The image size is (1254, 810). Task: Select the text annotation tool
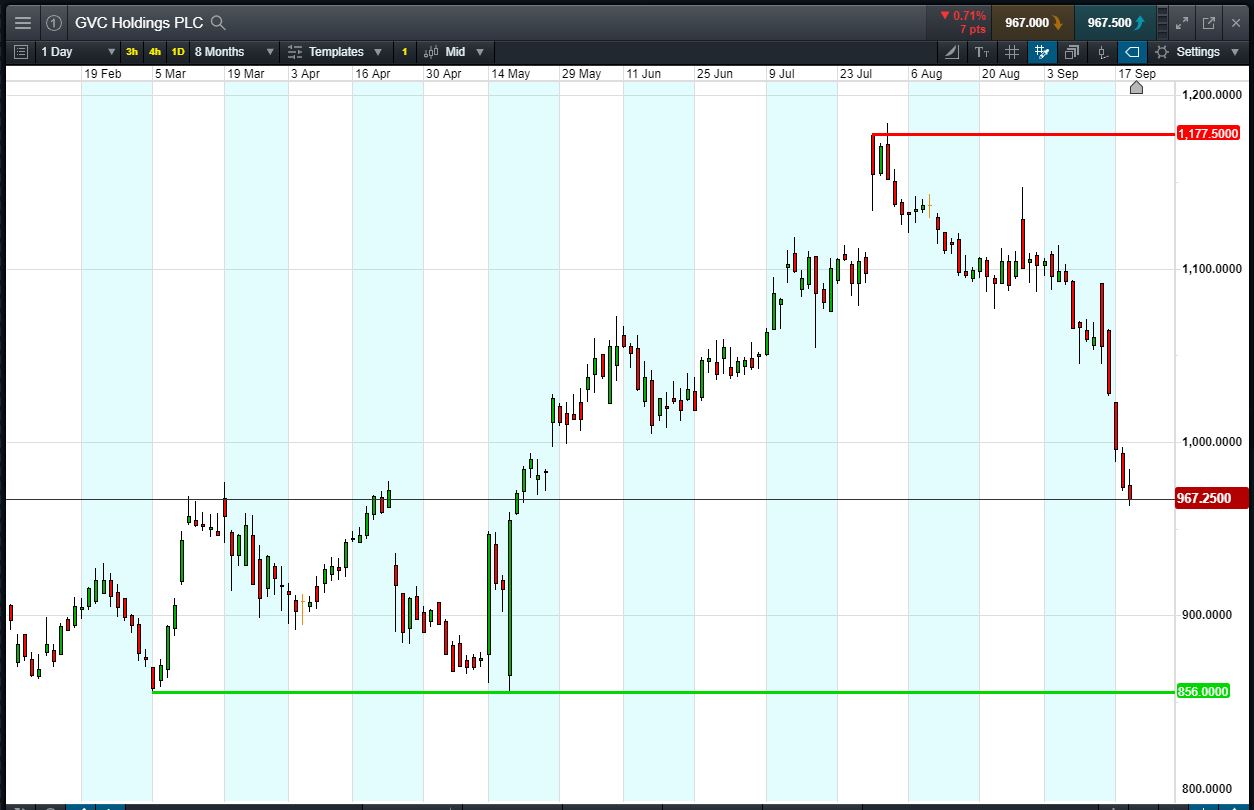pyautogui.click(x=981, y=52)
